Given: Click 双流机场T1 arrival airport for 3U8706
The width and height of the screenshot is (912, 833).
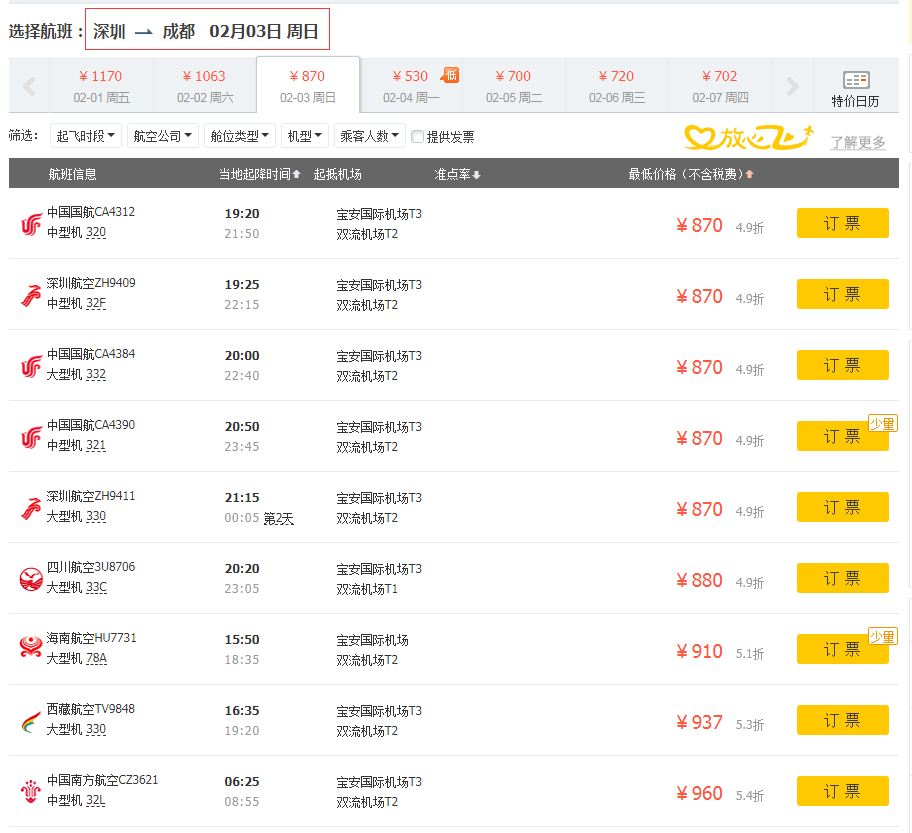Looking at the screenshot, I should point(367,589).
